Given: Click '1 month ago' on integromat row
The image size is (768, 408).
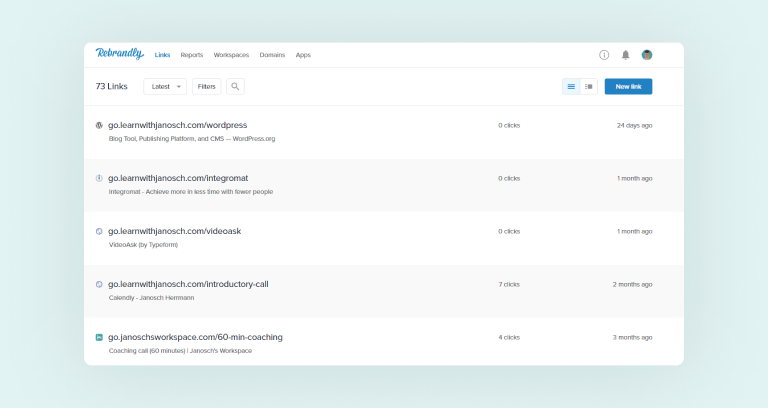Looking at the screenshot, I should 634,178.
